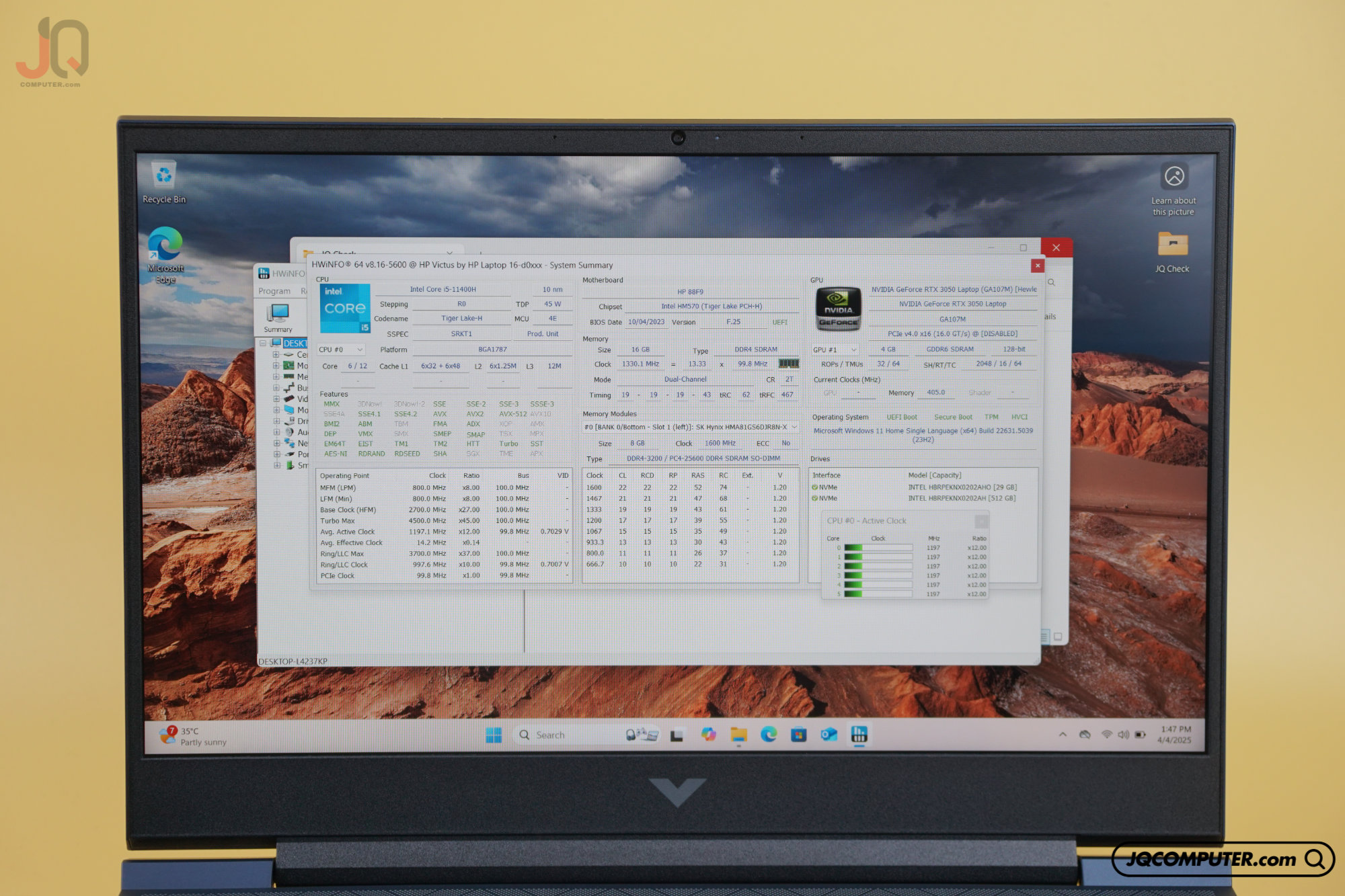The image size is (1345, 896).
Task: Select the DESKTOP tree item
Action: pyautogui.click(x=295, y=343)
